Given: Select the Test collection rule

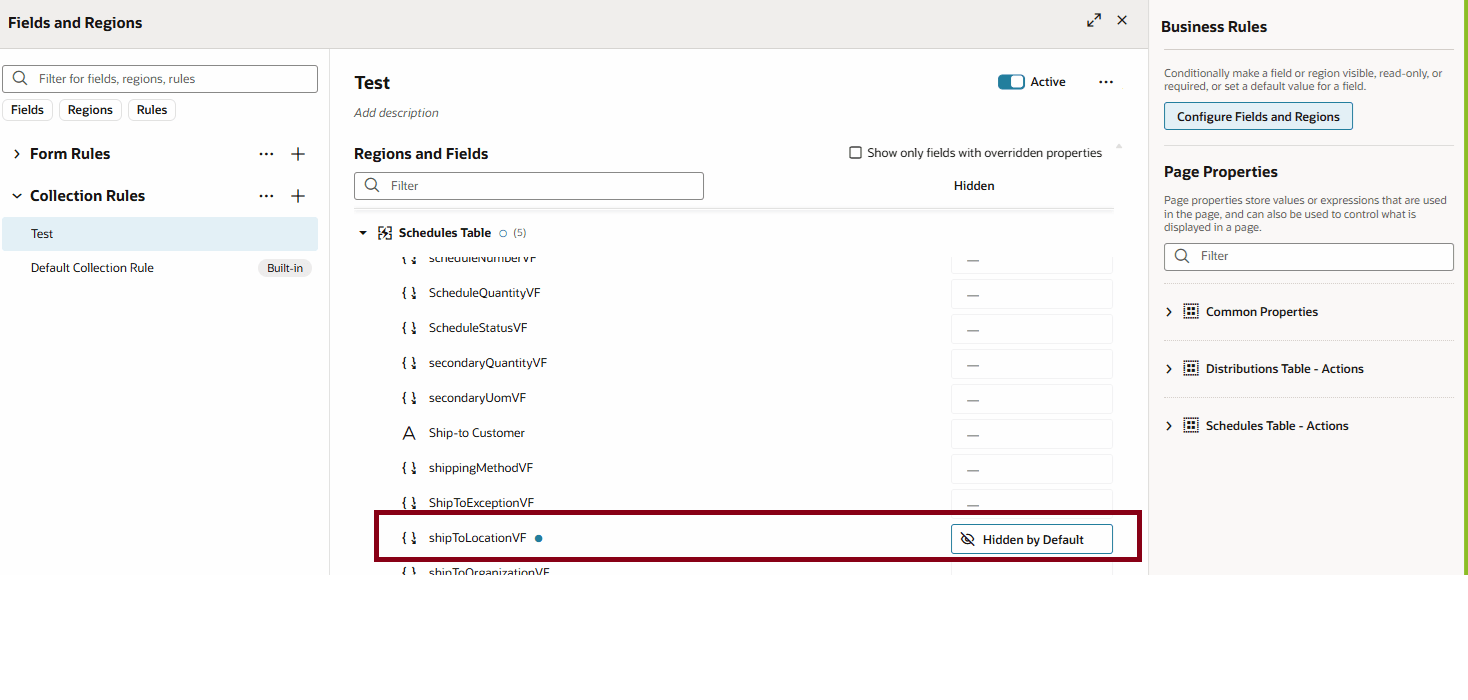Looking at the screenshot, I should (160, 234).
